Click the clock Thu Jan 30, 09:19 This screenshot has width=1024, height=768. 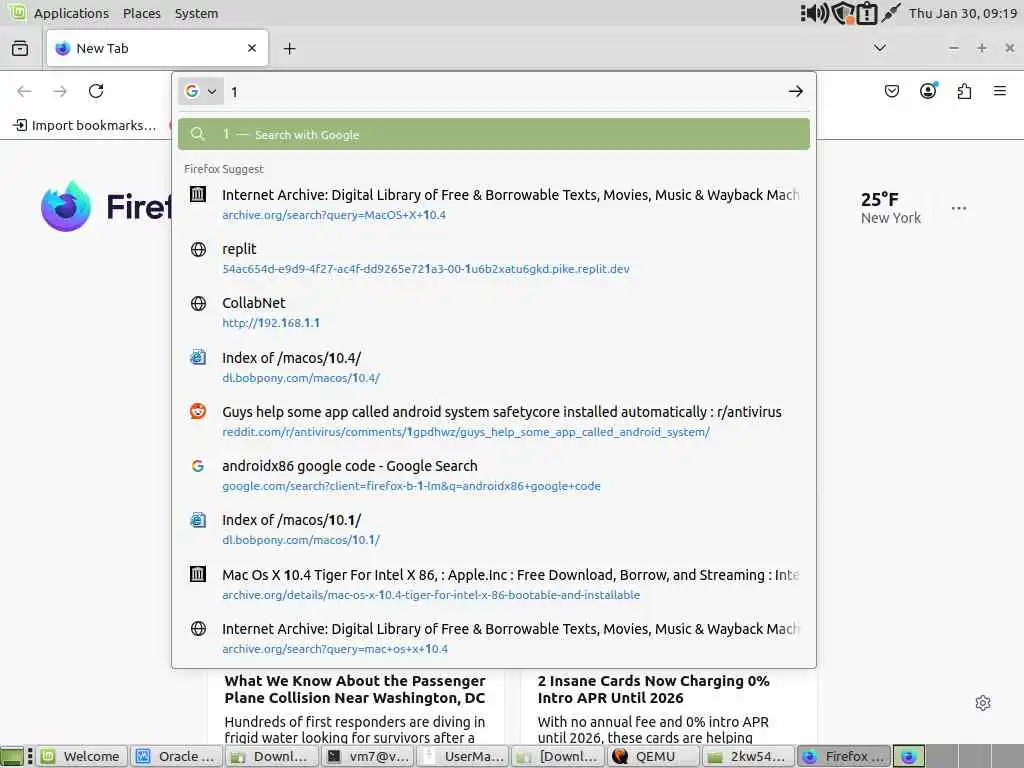point(963,13)
